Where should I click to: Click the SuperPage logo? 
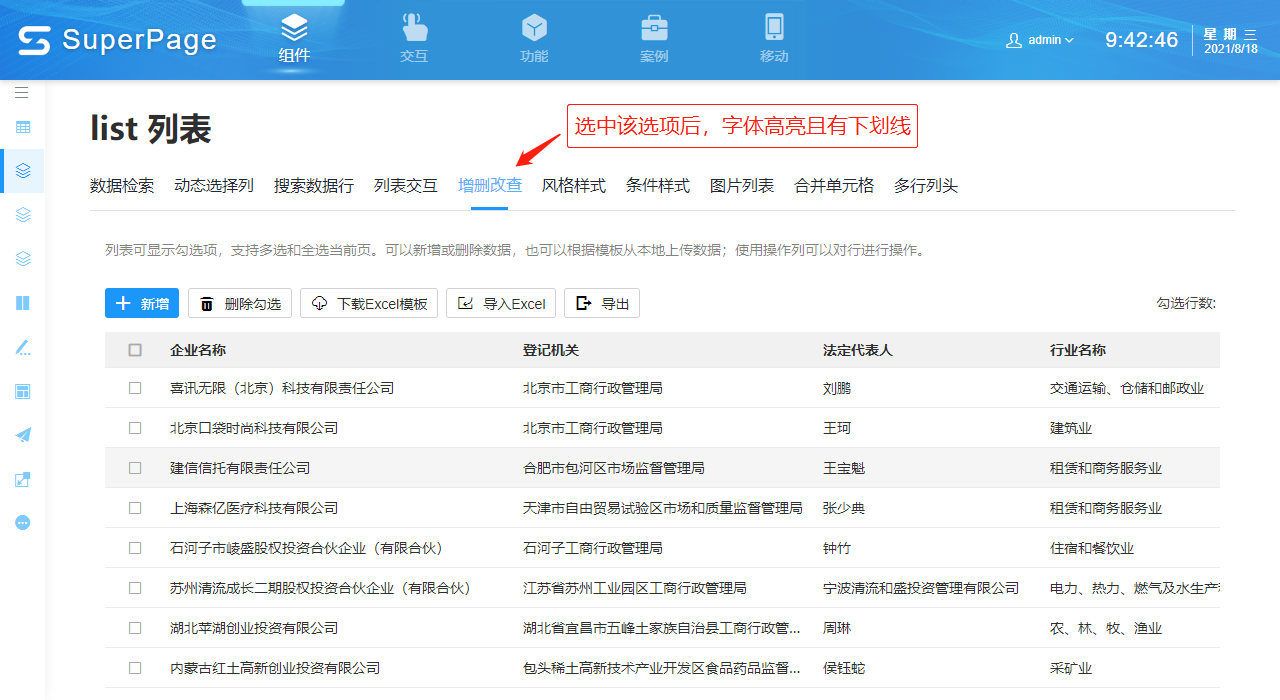118,40
